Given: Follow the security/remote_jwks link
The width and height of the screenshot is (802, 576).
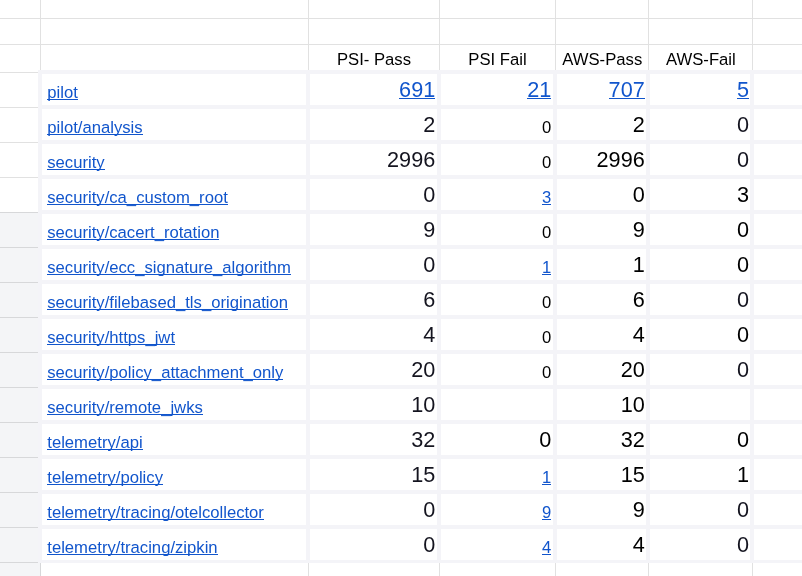Looking at the screenshot, I should (x=125, y=407).
